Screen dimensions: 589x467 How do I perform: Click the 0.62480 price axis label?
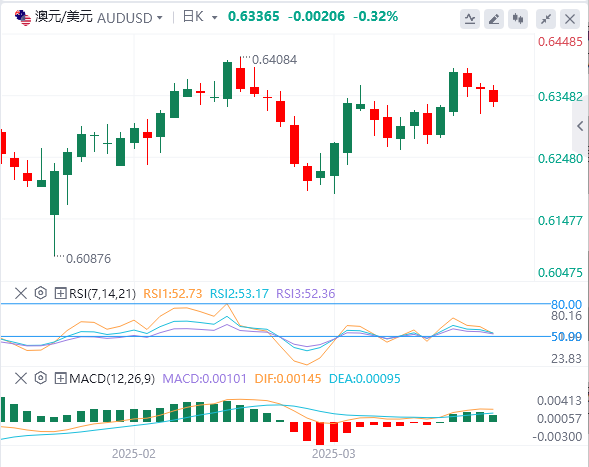click(560, 159)
